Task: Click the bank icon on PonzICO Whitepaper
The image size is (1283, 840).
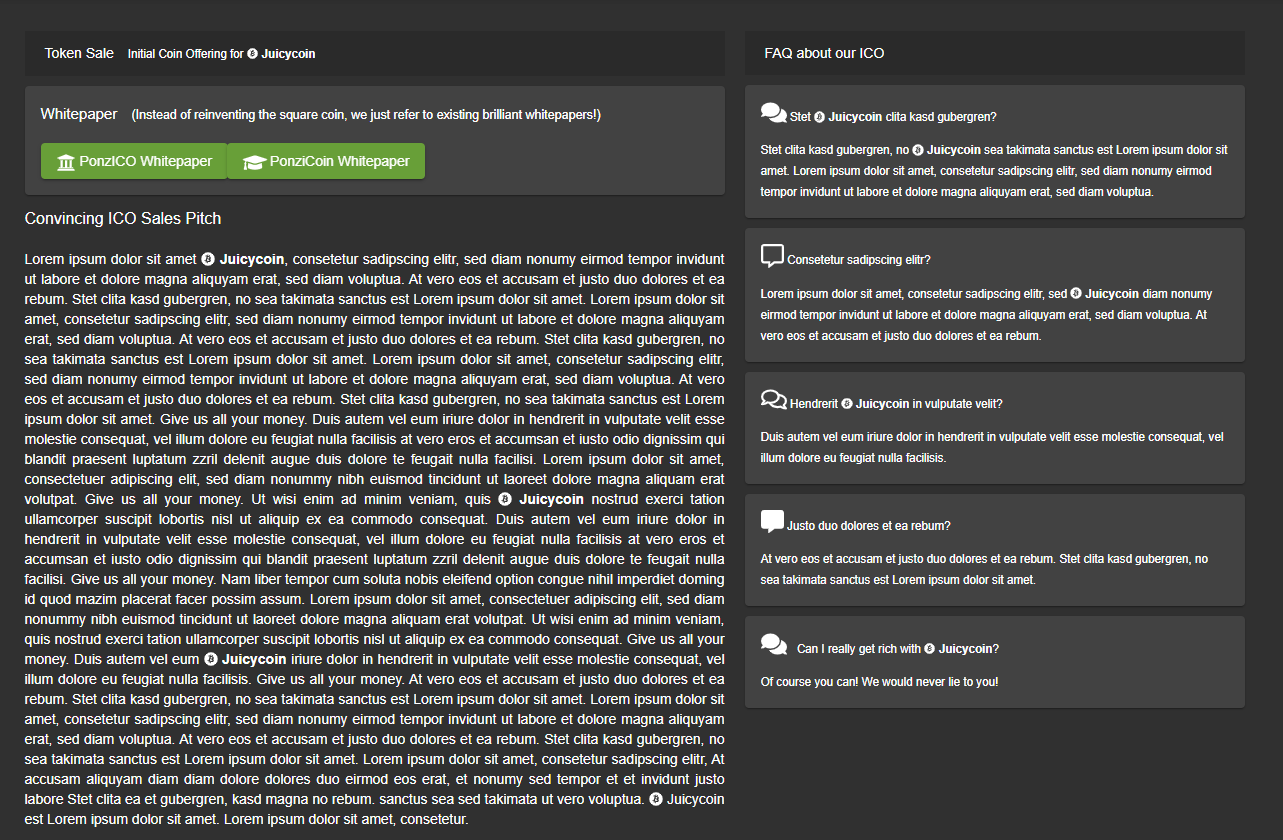Action: tap(66, 162)
